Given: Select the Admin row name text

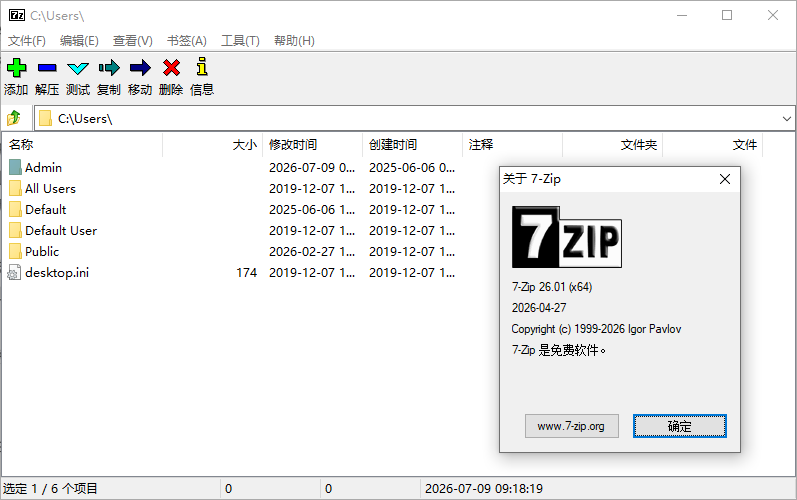Looking at the screenshot, I should 44,168.
